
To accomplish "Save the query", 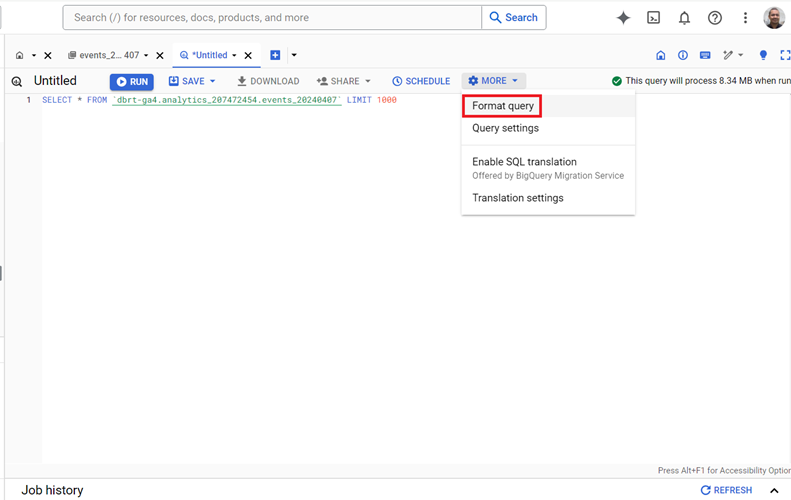I will [187, 81].
